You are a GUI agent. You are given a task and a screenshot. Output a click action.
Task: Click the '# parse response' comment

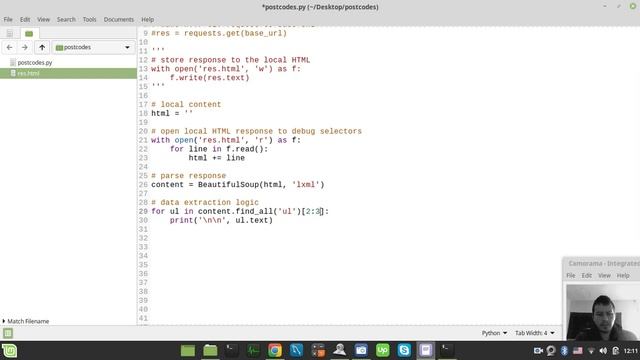click(188, 176)
